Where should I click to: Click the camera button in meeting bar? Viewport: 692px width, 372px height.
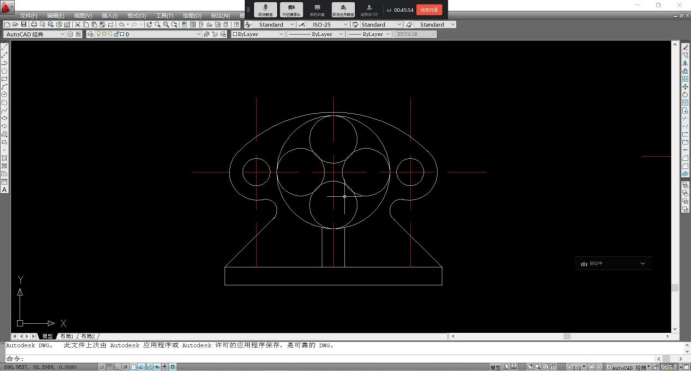pos(291,9)
